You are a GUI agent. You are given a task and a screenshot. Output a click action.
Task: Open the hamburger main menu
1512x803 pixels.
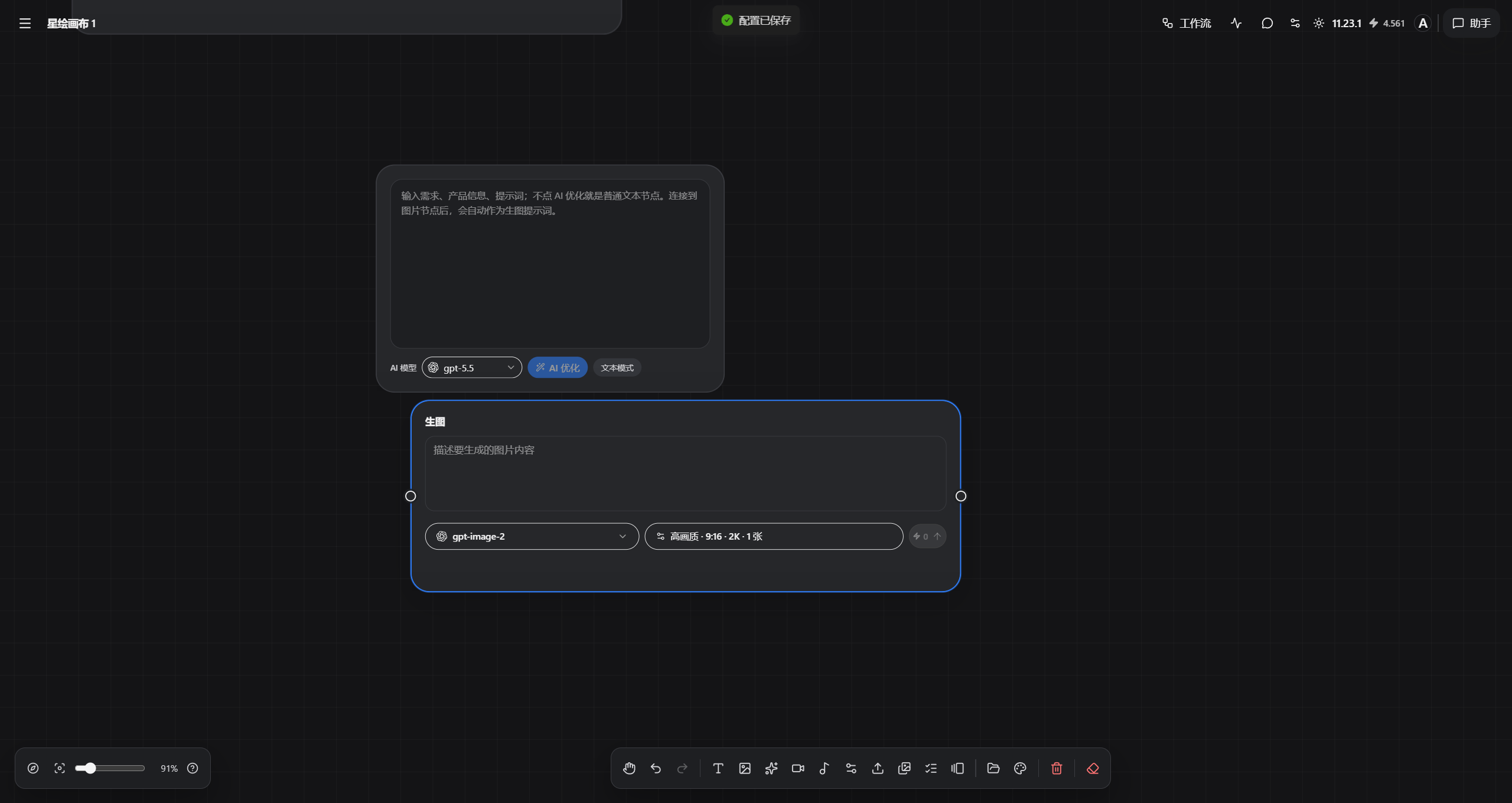pos(25,23)
